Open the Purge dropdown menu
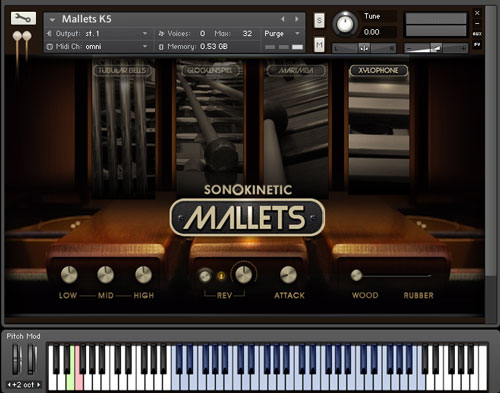The image size is (500, 393). tap(282, 33)
